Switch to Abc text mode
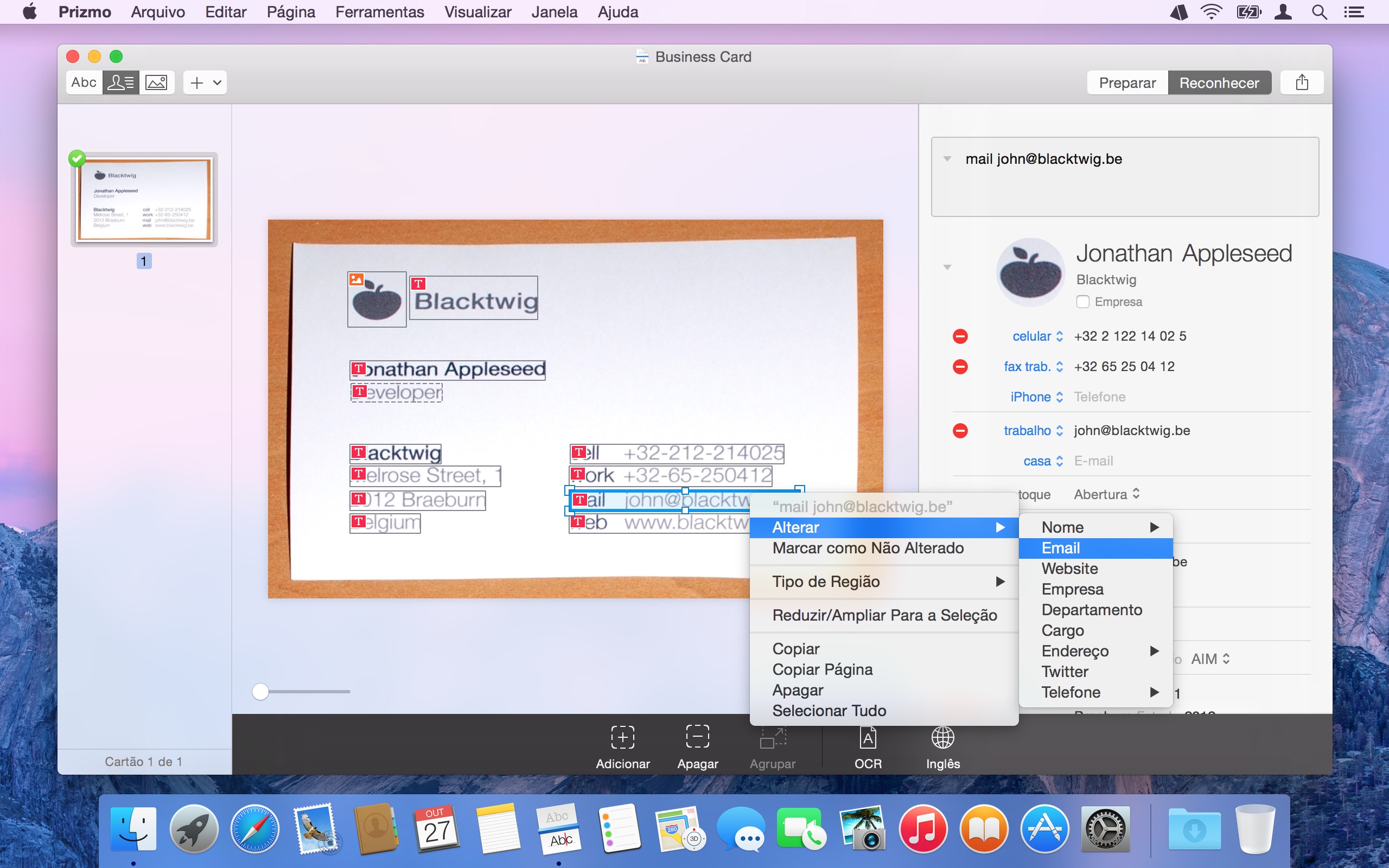This screenshot has width=1389, height=868. (84, 82)
